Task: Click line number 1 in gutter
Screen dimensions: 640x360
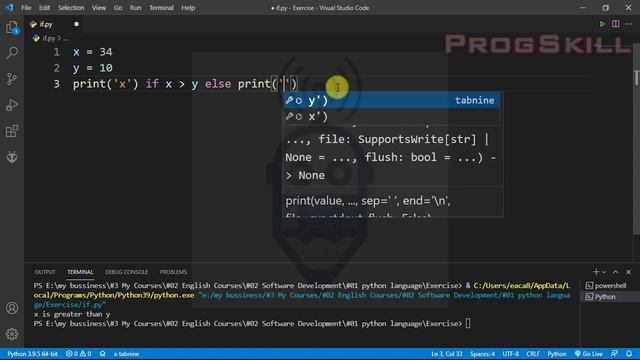Action: 56,52
